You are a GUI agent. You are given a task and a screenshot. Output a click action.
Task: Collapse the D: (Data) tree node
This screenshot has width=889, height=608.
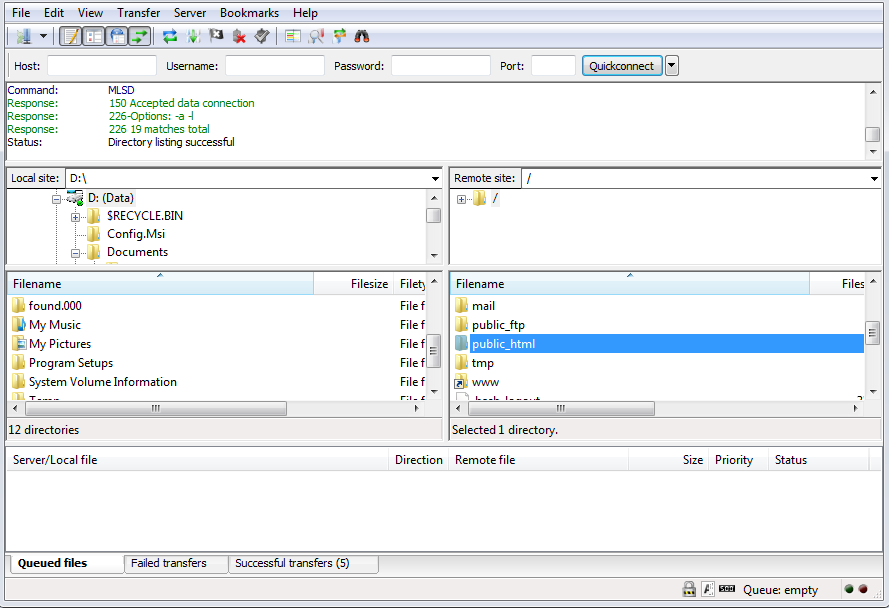tap(57, 197)
